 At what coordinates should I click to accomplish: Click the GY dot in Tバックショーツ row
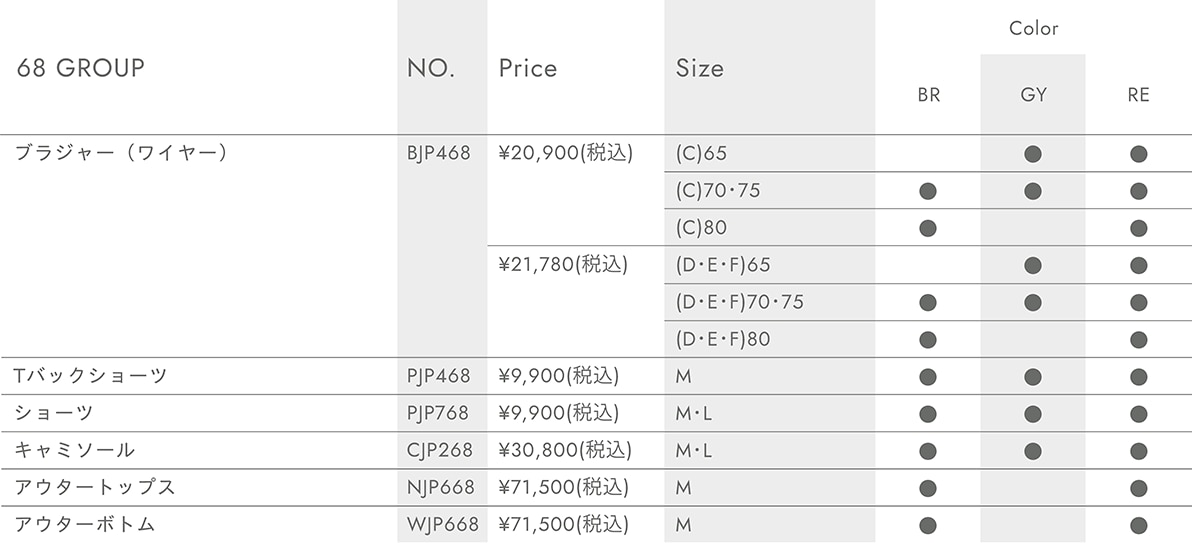tap(1032, 376)
